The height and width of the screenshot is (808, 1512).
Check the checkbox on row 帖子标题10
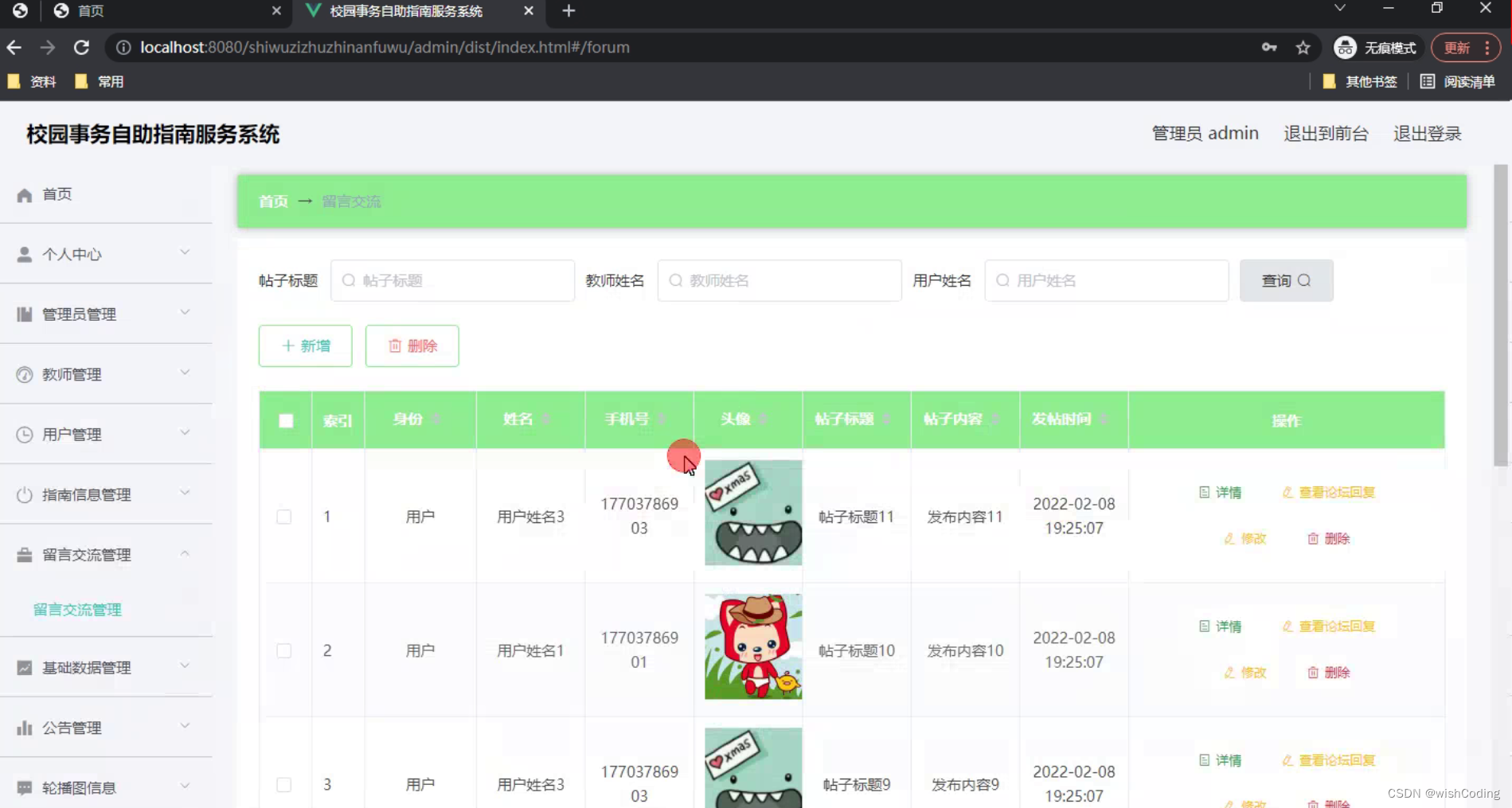pos(284,650)
